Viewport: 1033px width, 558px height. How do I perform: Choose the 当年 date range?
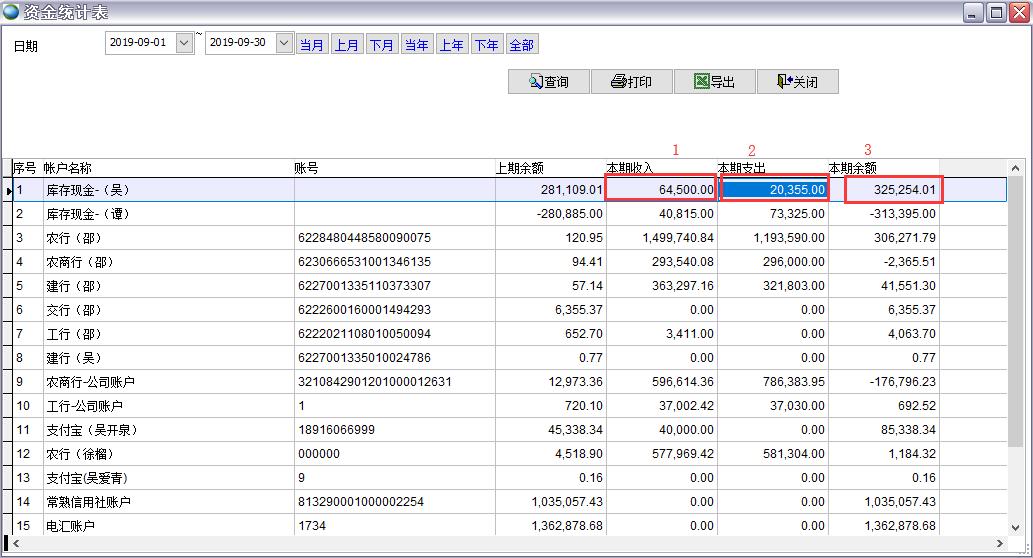tap(417, 45)
